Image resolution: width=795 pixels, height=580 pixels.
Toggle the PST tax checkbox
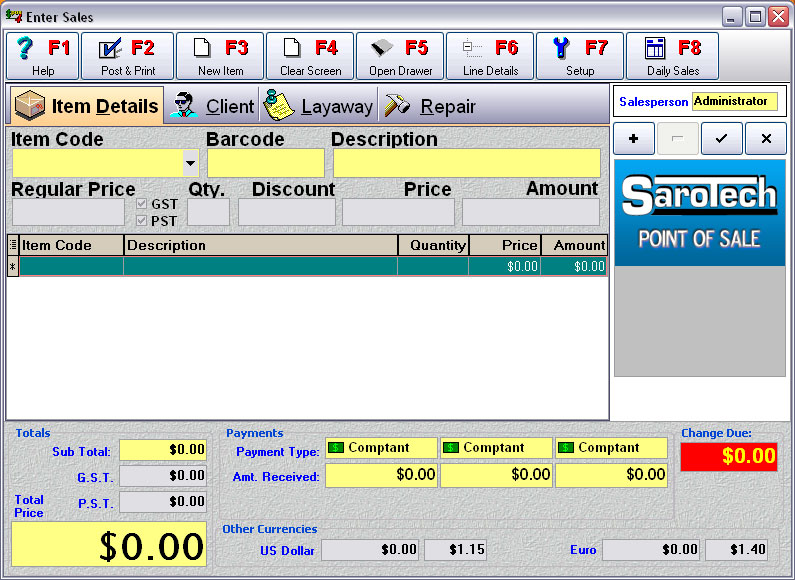(x=142, y=221)
